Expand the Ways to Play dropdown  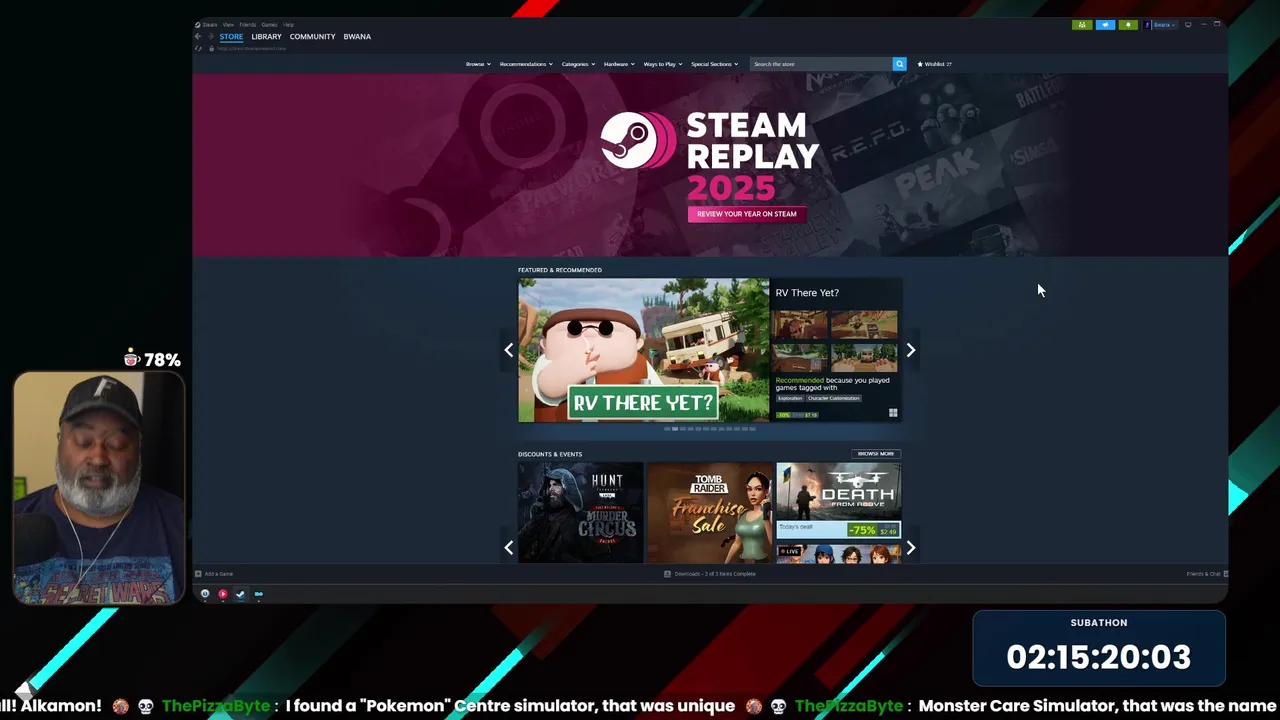pyautogui.click(x=662, y=64)
